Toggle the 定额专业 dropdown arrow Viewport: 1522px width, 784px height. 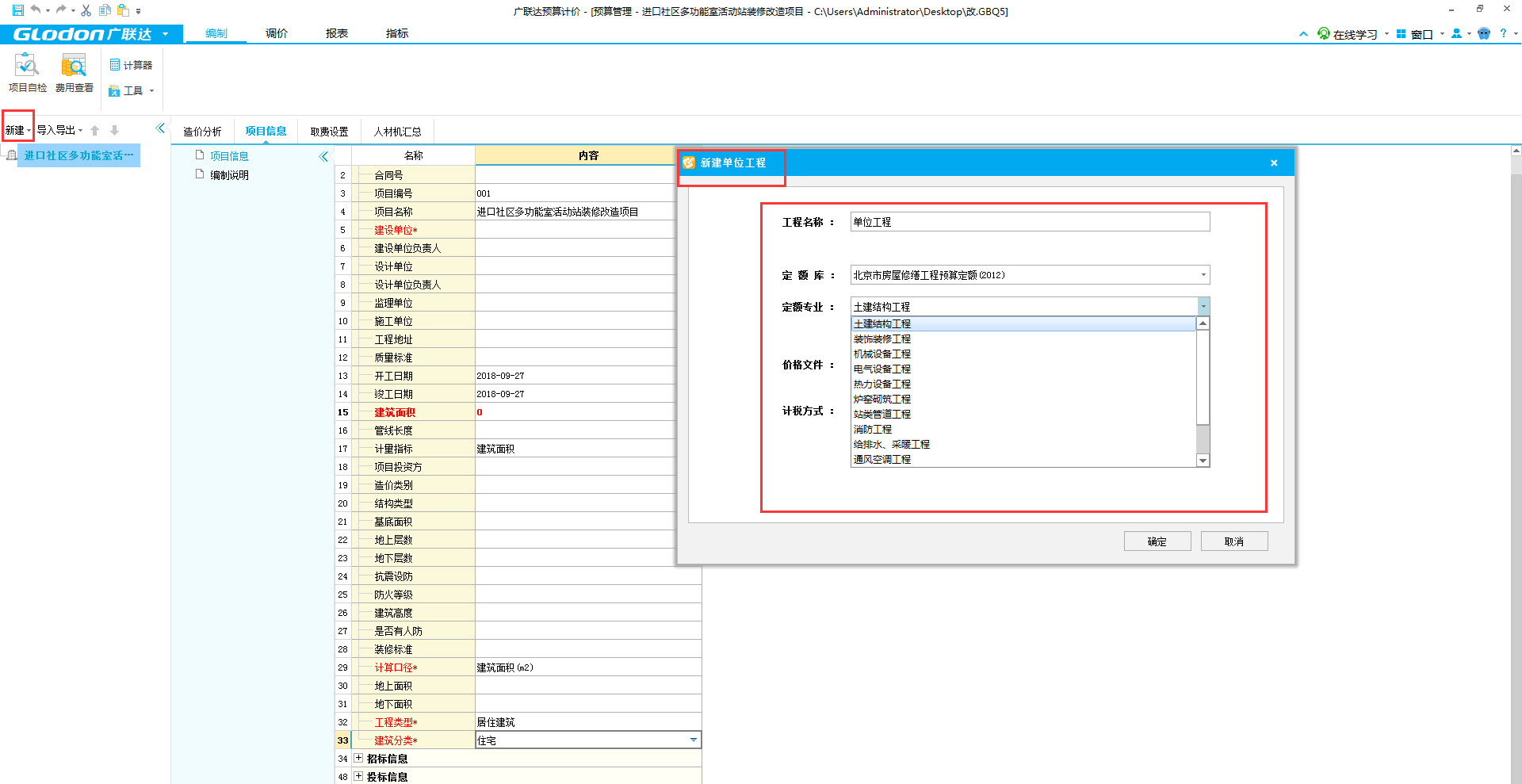(1203, 306)
